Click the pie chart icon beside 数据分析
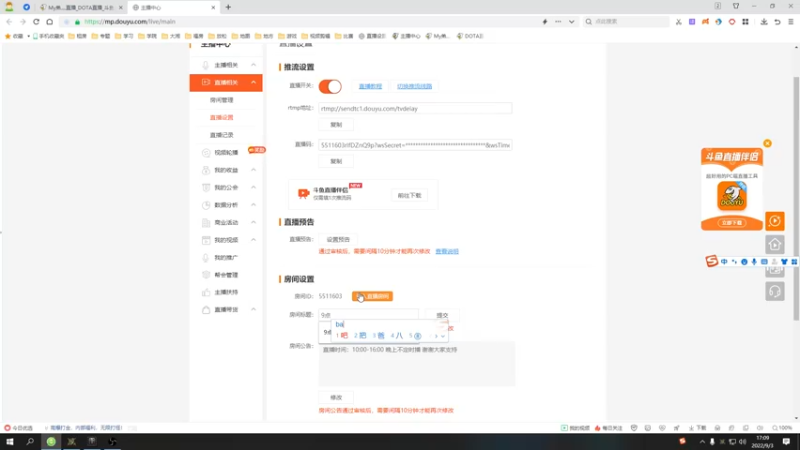The image size is (800, 450). pos(206,205)
